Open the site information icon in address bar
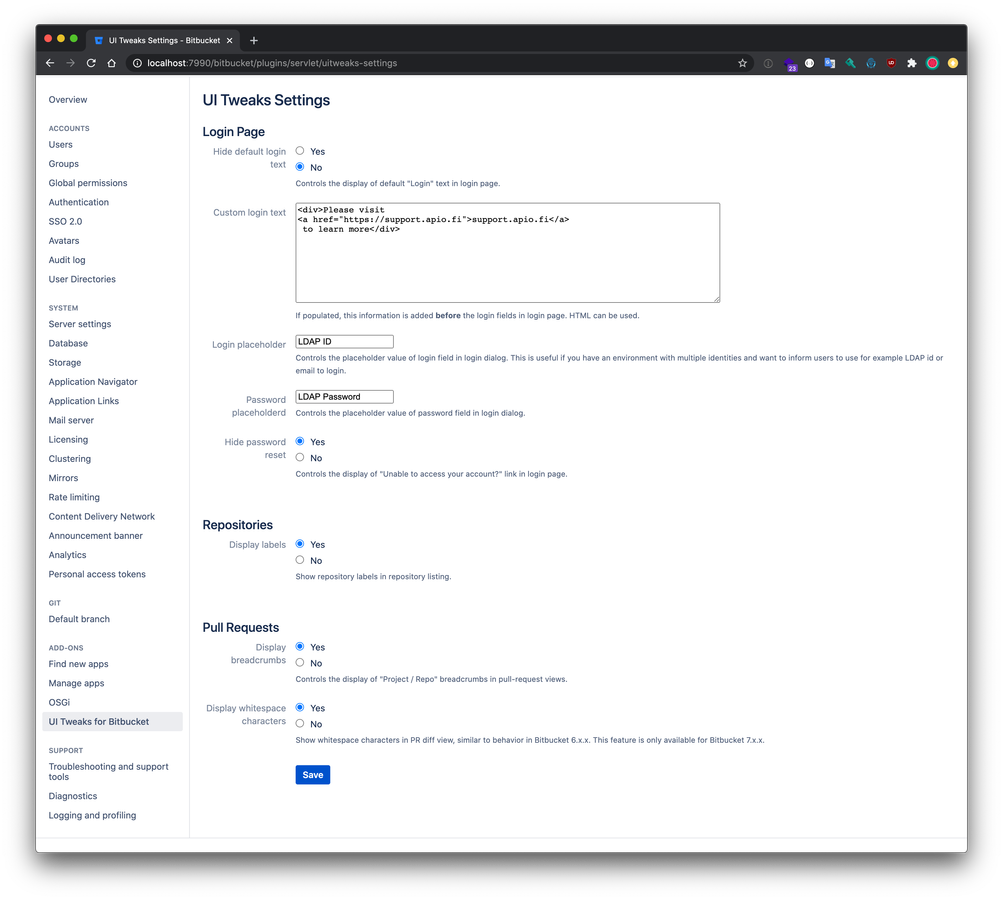Viewport: 1003px width, 900px height. pos(137,63)
